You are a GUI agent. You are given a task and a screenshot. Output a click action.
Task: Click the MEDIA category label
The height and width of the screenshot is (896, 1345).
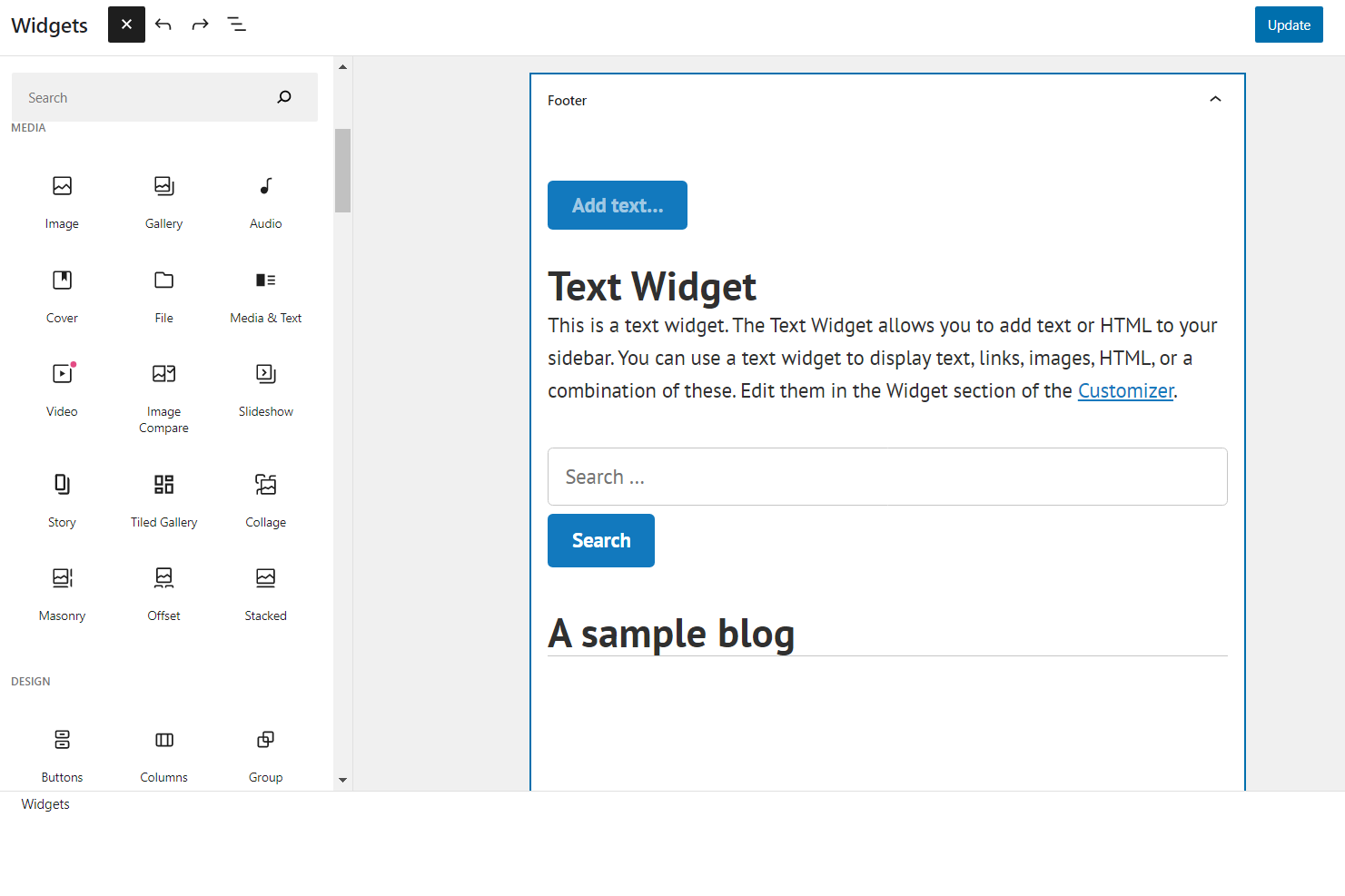pyautogui.click(x=28, y=128)
